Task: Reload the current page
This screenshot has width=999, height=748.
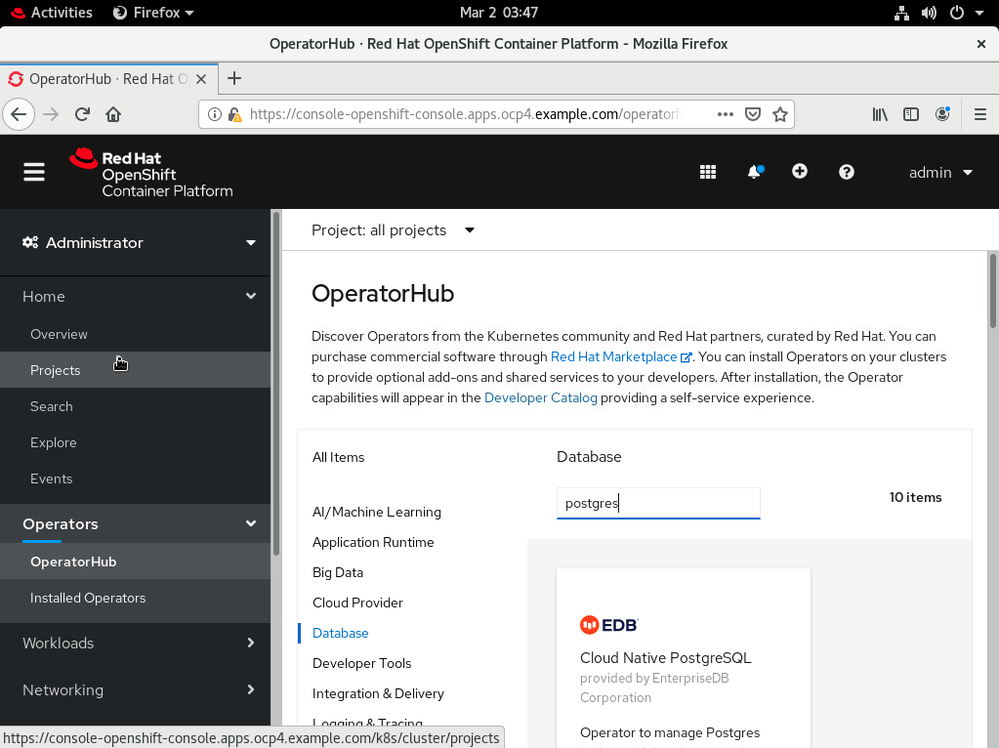Action: click(x=82, y=114)
